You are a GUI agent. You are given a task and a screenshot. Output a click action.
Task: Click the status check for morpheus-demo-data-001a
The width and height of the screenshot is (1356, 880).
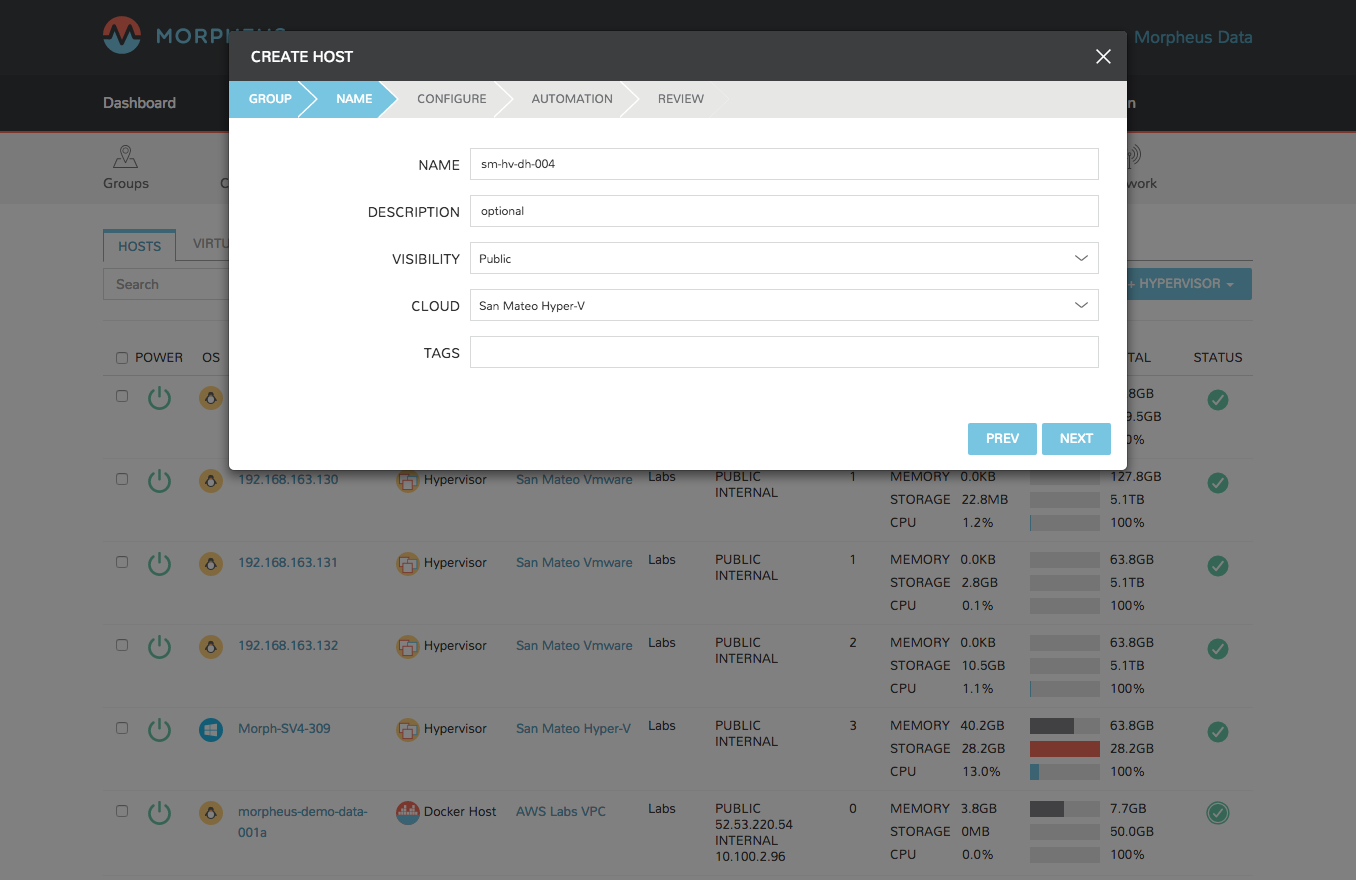click(x=1218, y=814)
